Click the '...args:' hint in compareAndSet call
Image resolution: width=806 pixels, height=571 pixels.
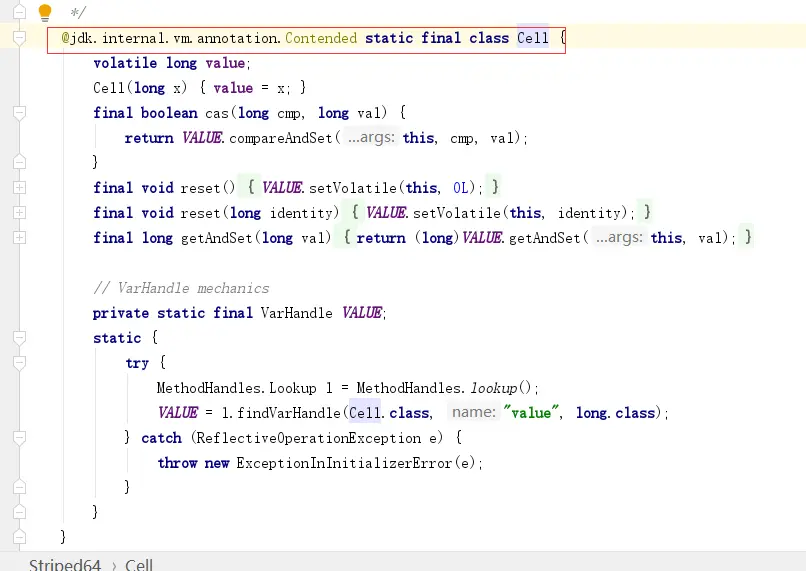coord(371,138)
